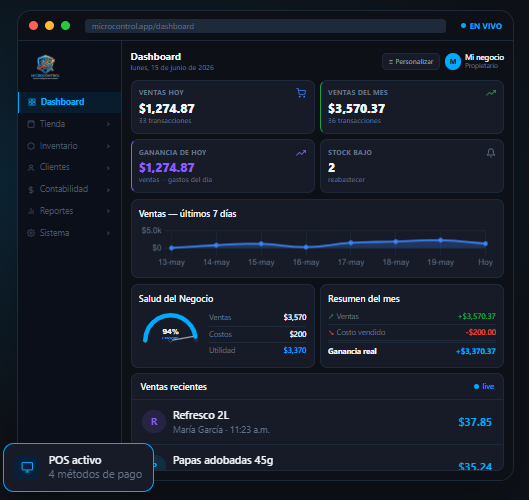529x500 pixels.
Task: Click the Reportes bar chart icon
Action: (x=31, y=211)
